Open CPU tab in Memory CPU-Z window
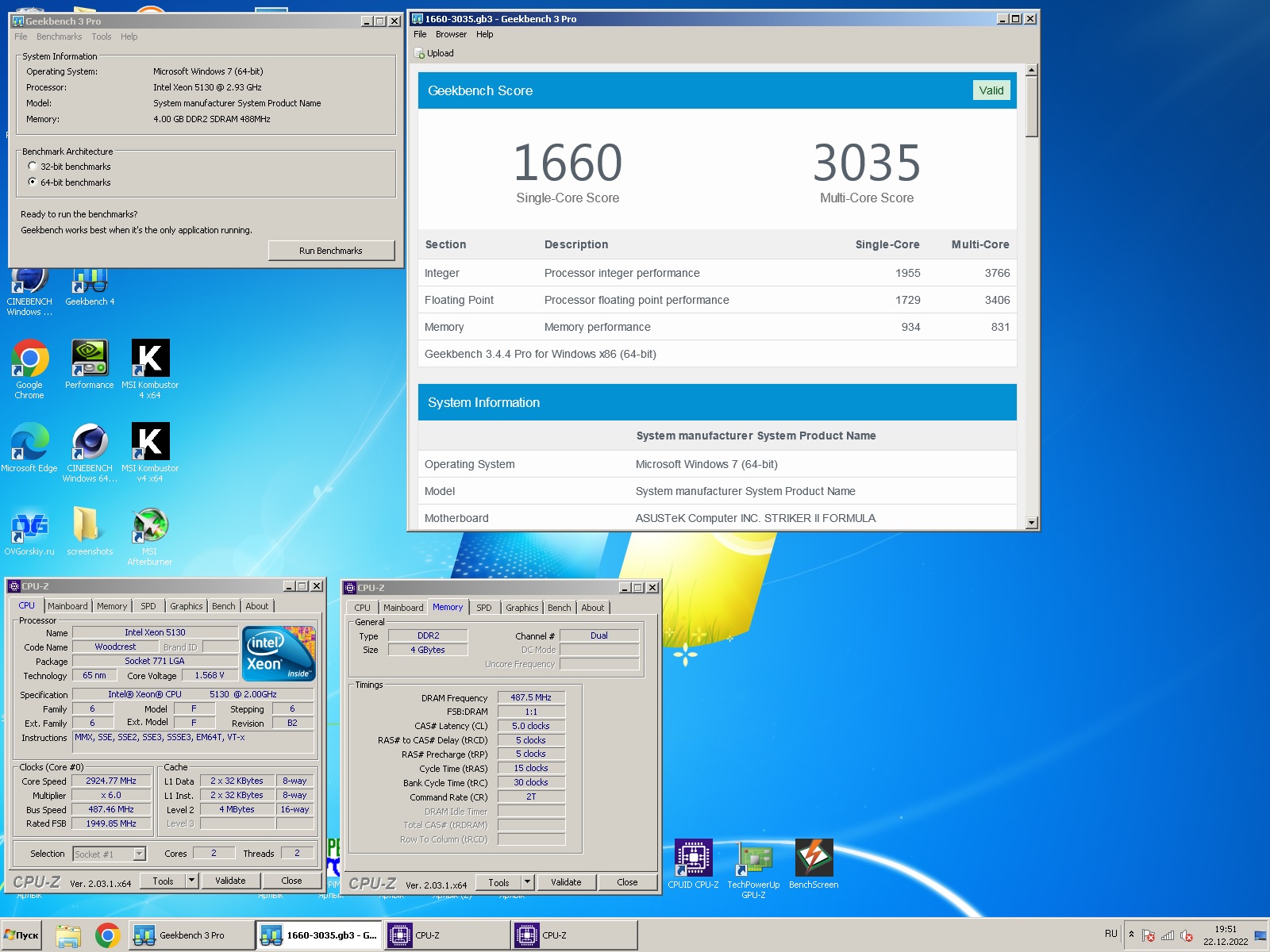The width and height of the screenshot is (1270, 952). click(x=362, y=608)
